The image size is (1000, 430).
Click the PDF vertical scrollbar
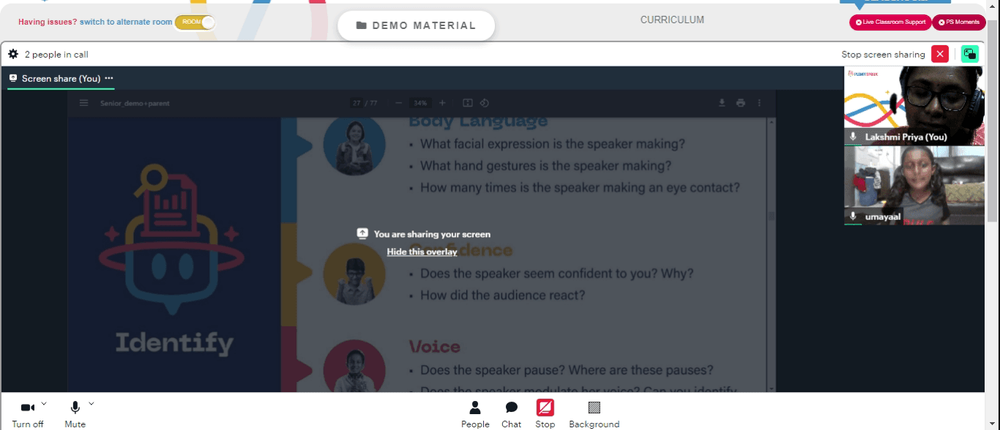click(x=772, y=254)
